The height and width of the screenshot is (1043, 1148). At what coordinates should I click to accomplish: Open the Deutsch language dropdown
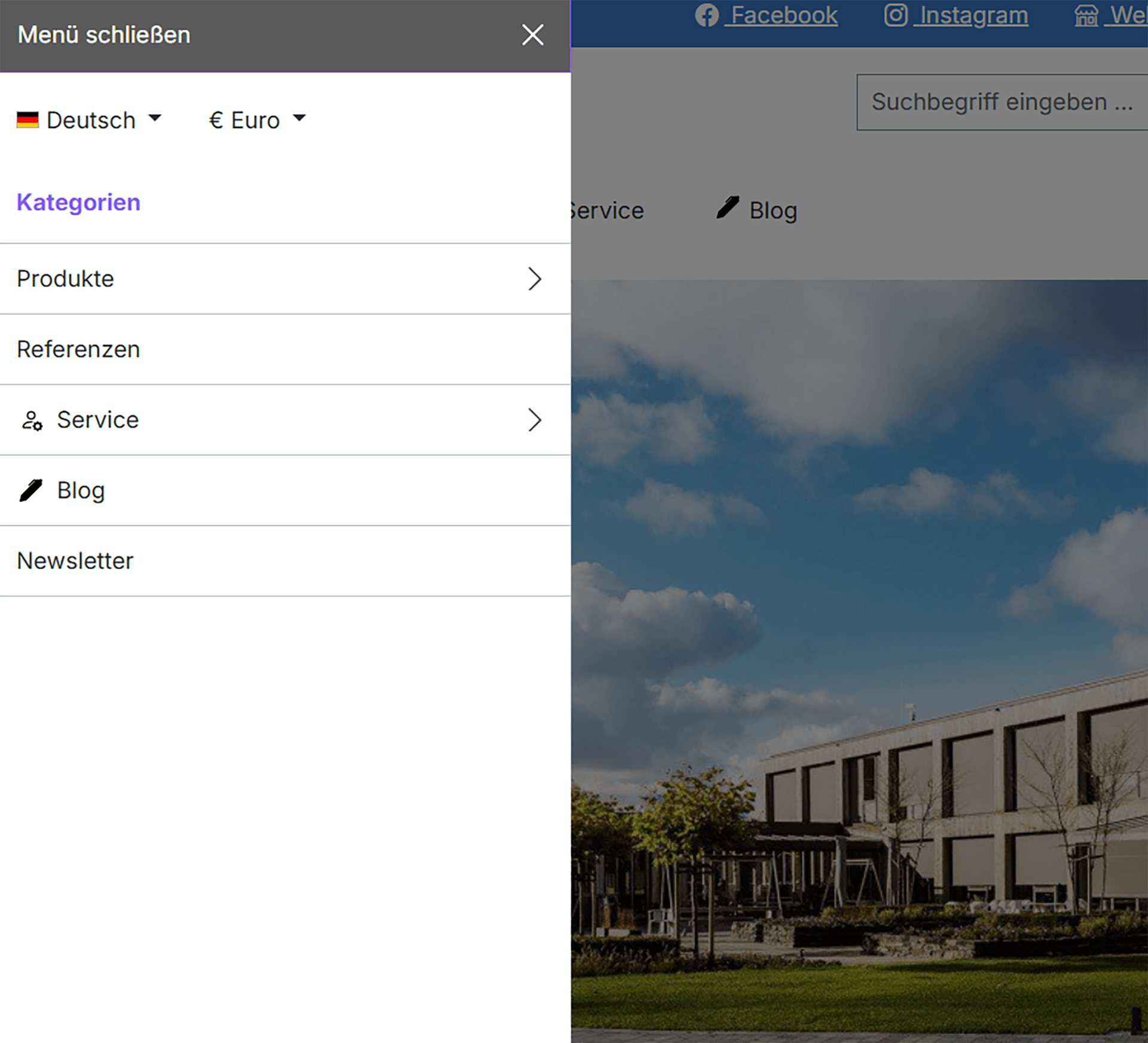90,120
